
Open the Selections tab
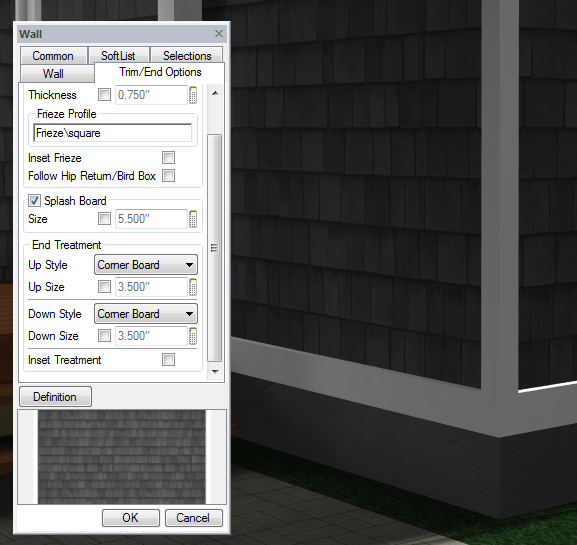[x=187, y=56]
